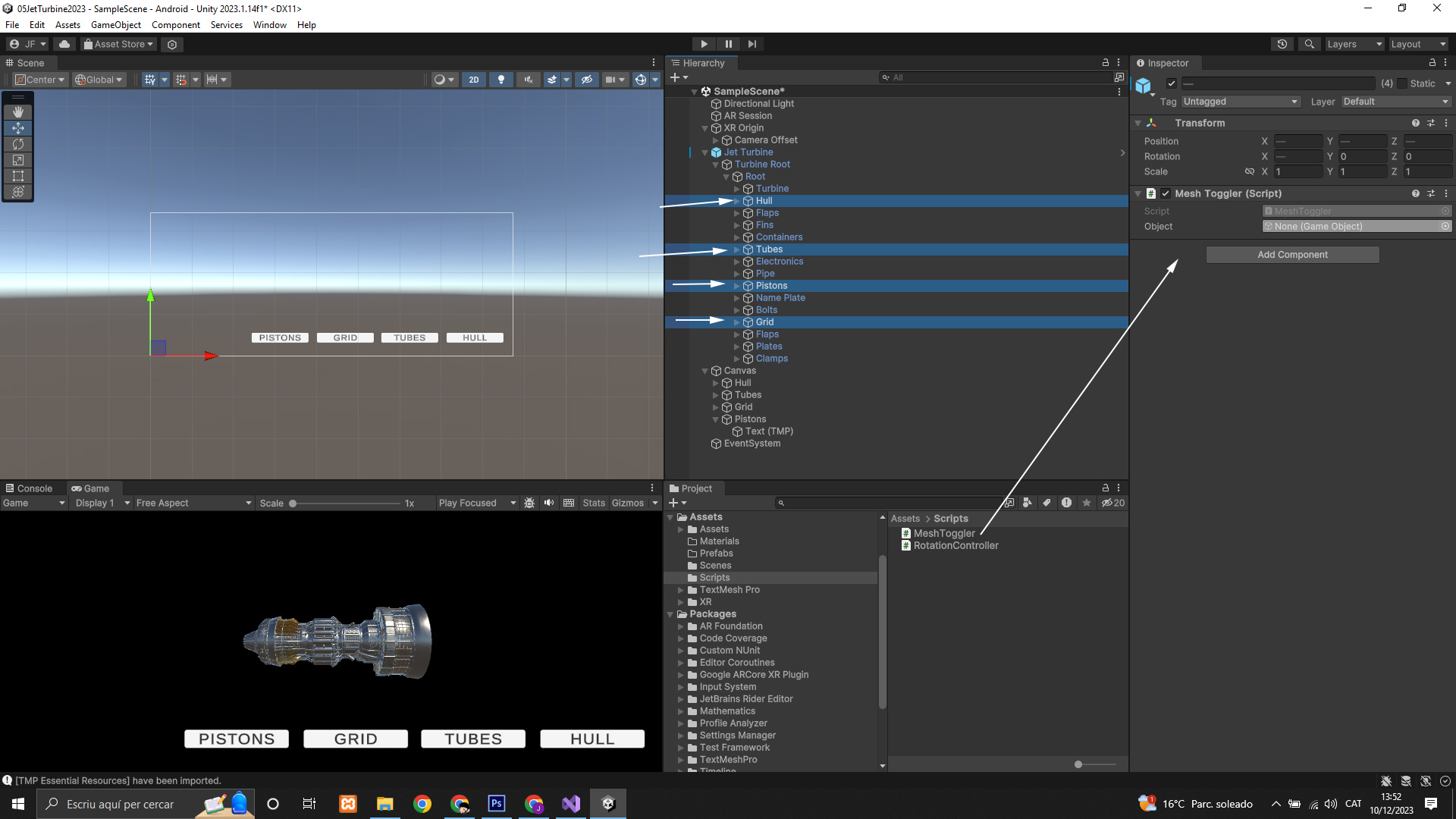Select the Rotate tool in scene overlay
Viewport: 1456px width, 819px height.
tap(18, 144)
